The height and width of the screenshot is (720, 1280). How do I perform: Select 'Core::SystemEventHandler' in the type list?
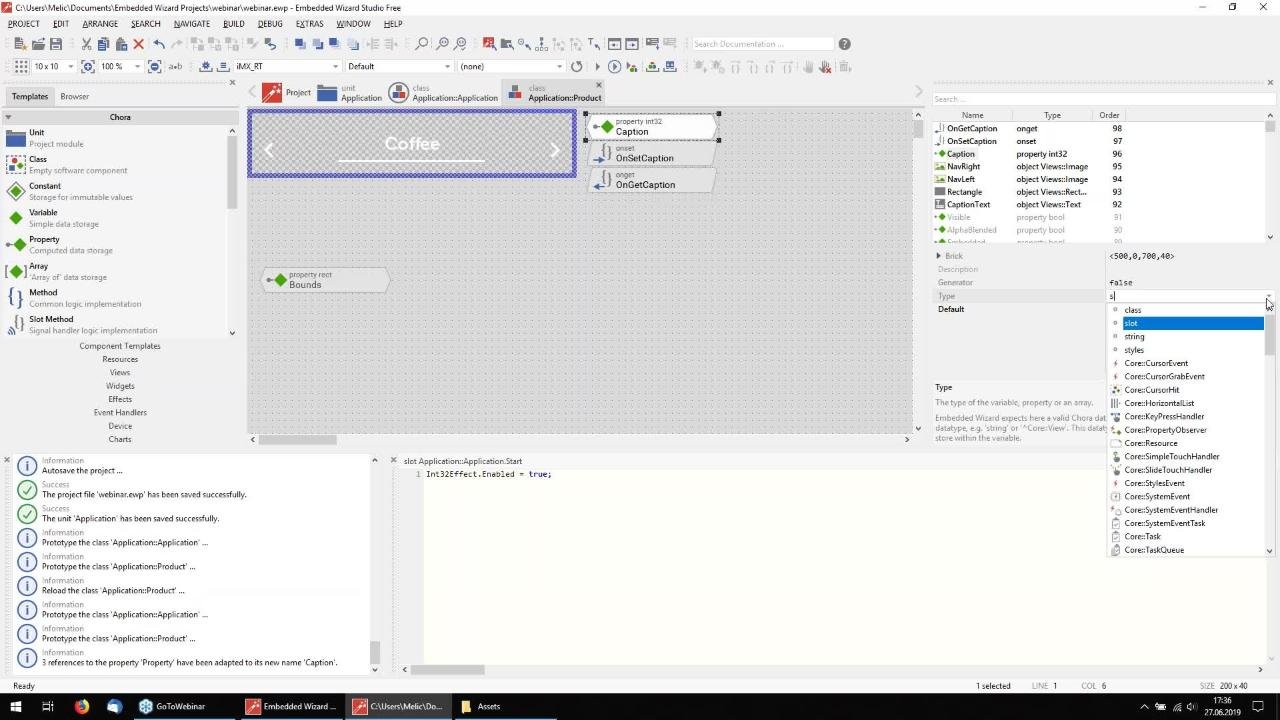[1186, 510]
